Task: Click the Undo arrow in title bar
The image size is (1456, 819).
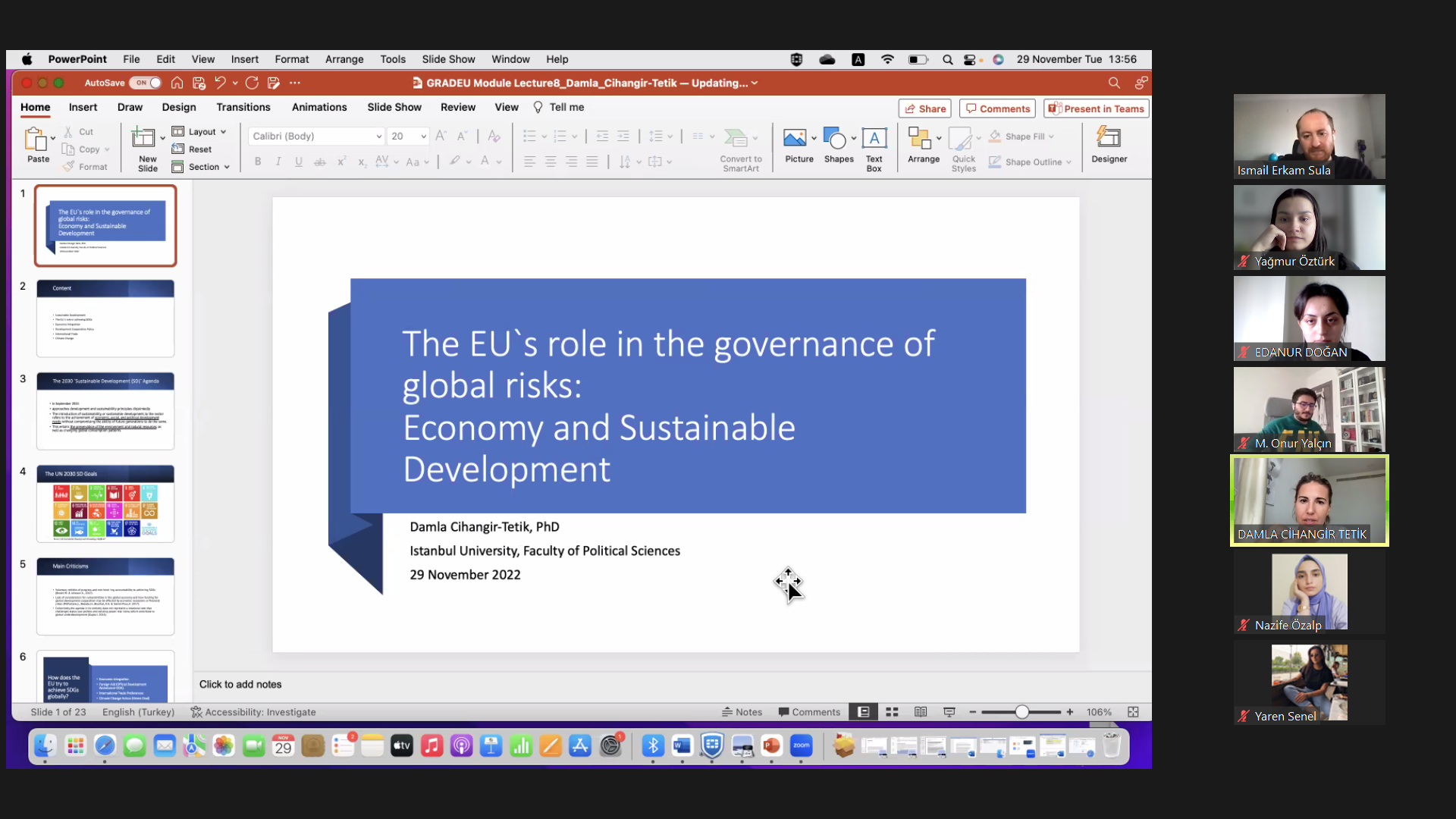Action: pyautogui.click(x=220, y=83)
